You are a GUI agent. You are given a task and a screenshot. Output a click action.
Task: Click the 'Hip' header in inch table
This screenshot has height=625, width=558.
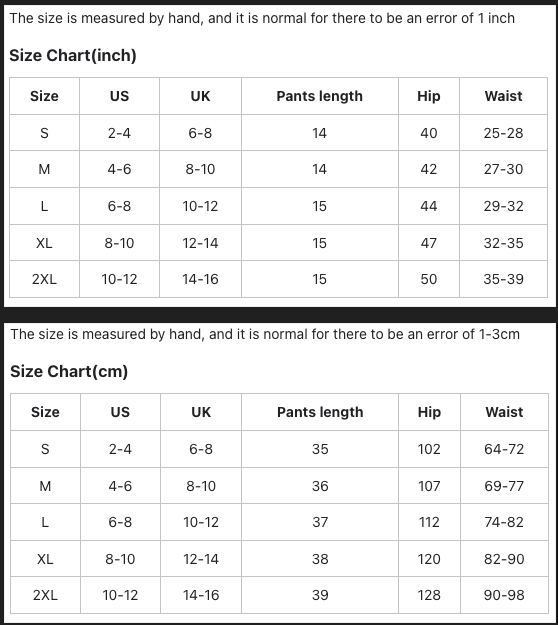429,96
